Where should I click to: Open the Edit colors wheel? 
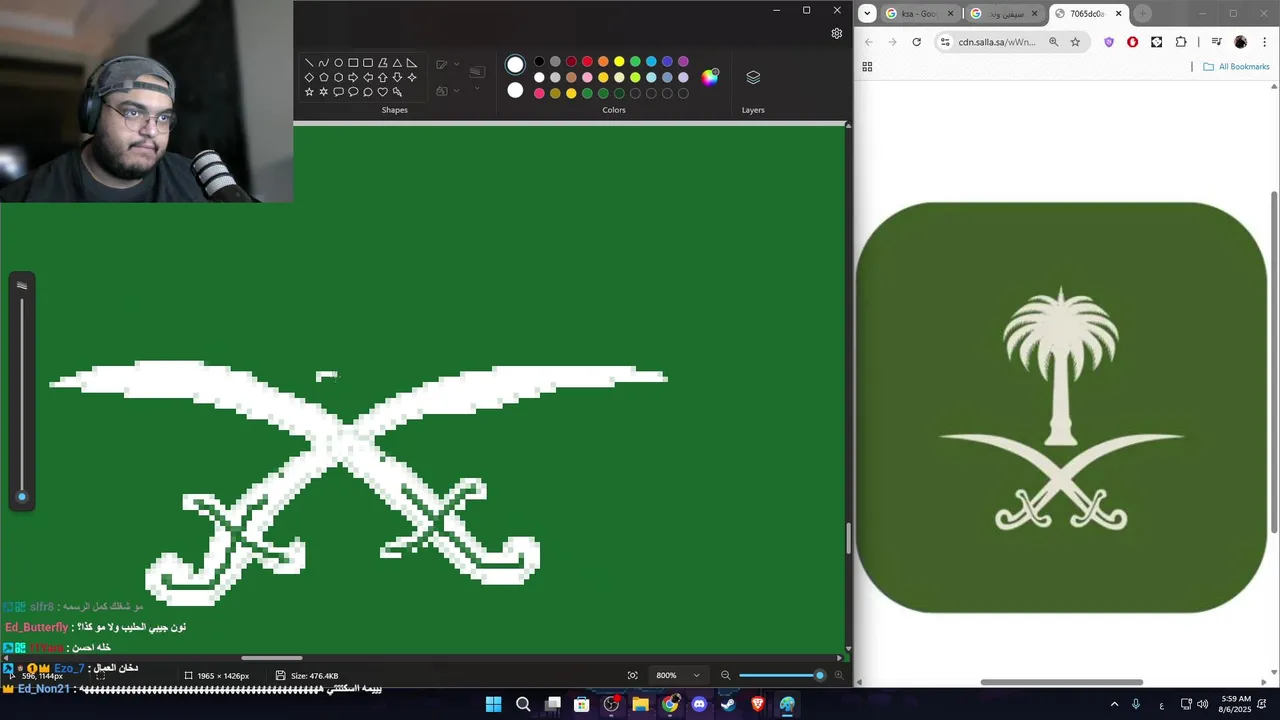(710, 77)
